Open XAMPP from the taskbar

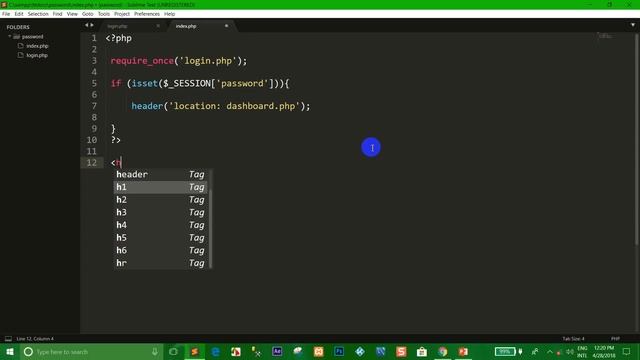click(318, 352)
